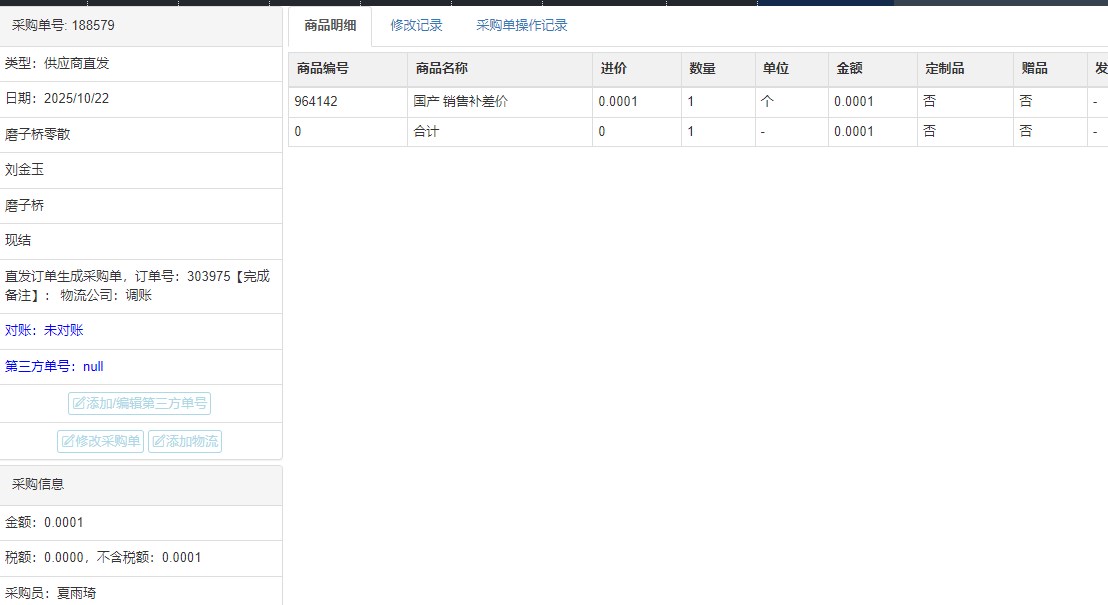1108x605 pixels.
Task: Click the 数量 column header
Action: pos(702,69)
